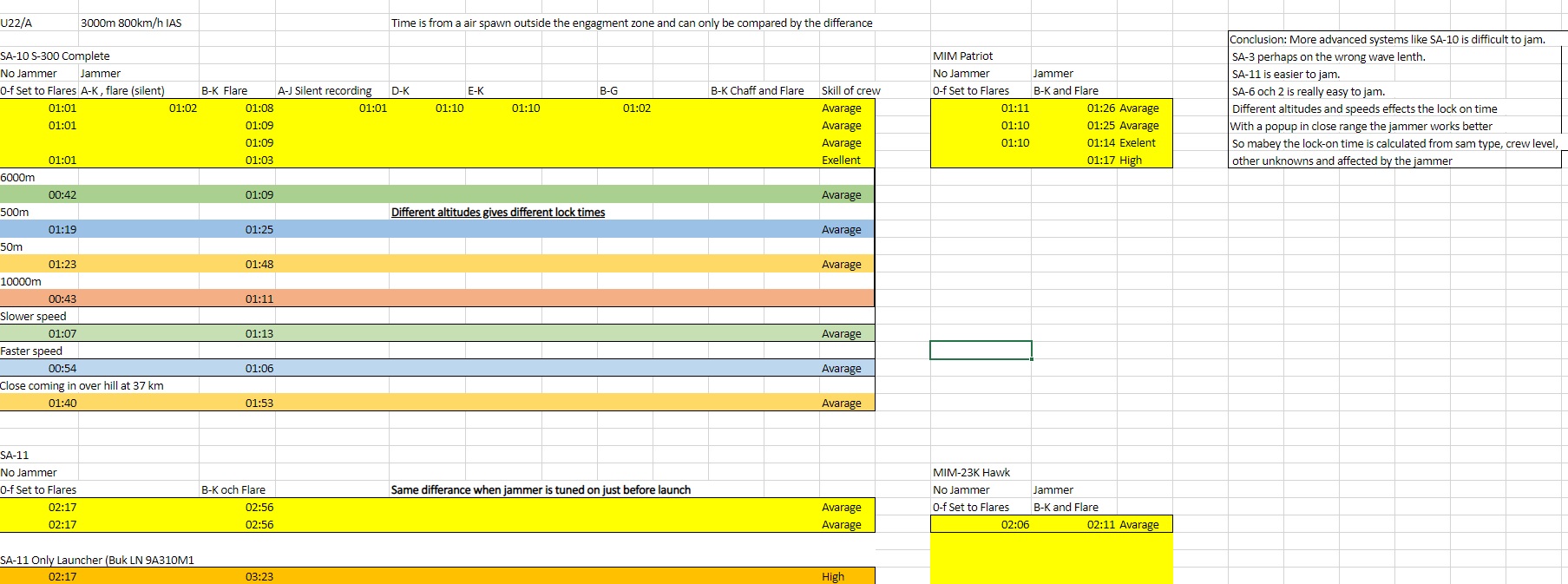Select the MIM Patriot heading cell
Viewport: 1568px width, 584px height.
[962, 56]
